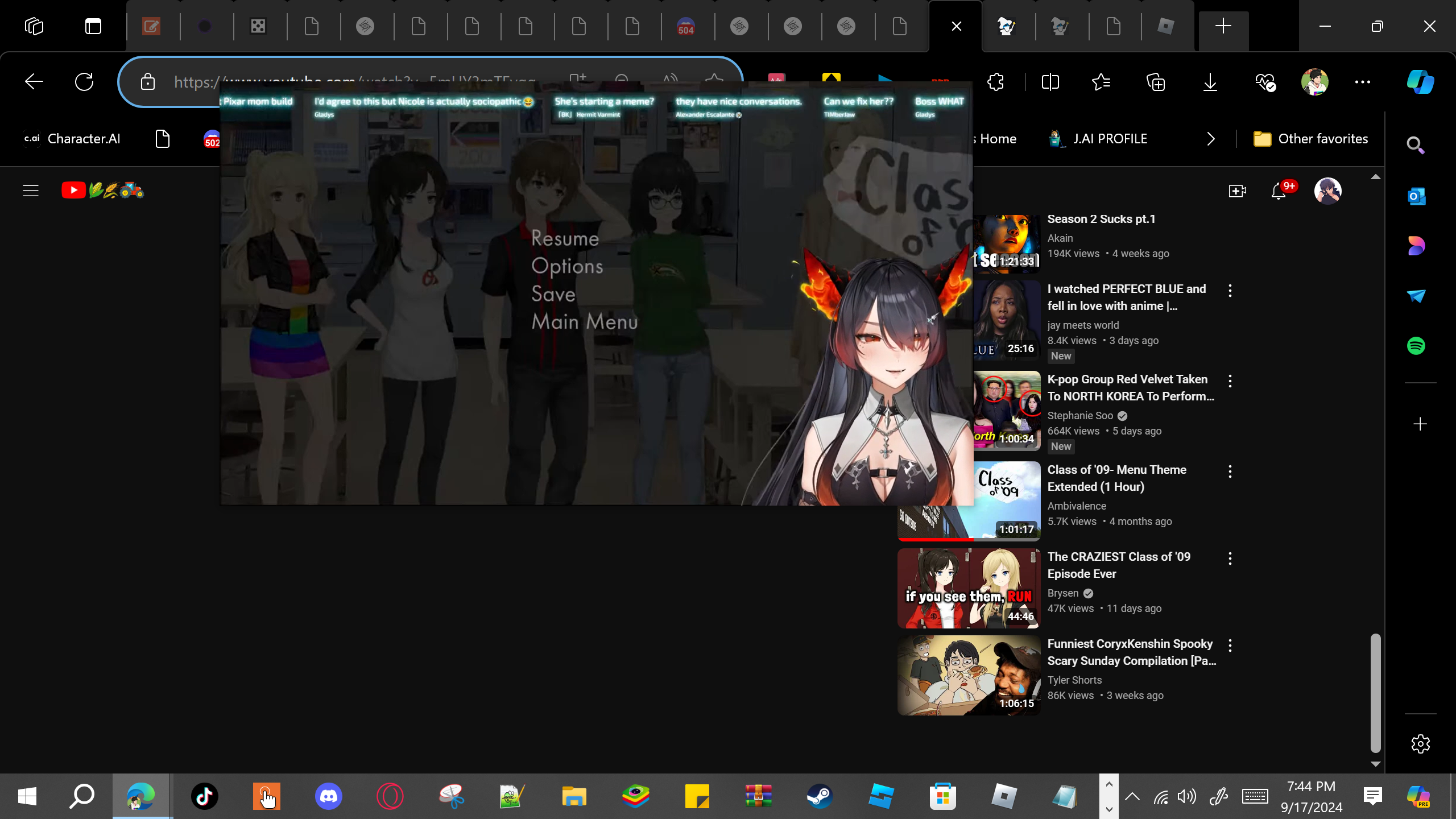Click the page's vertical scrollbar thumb
1456x819 pixels.
1375,694
